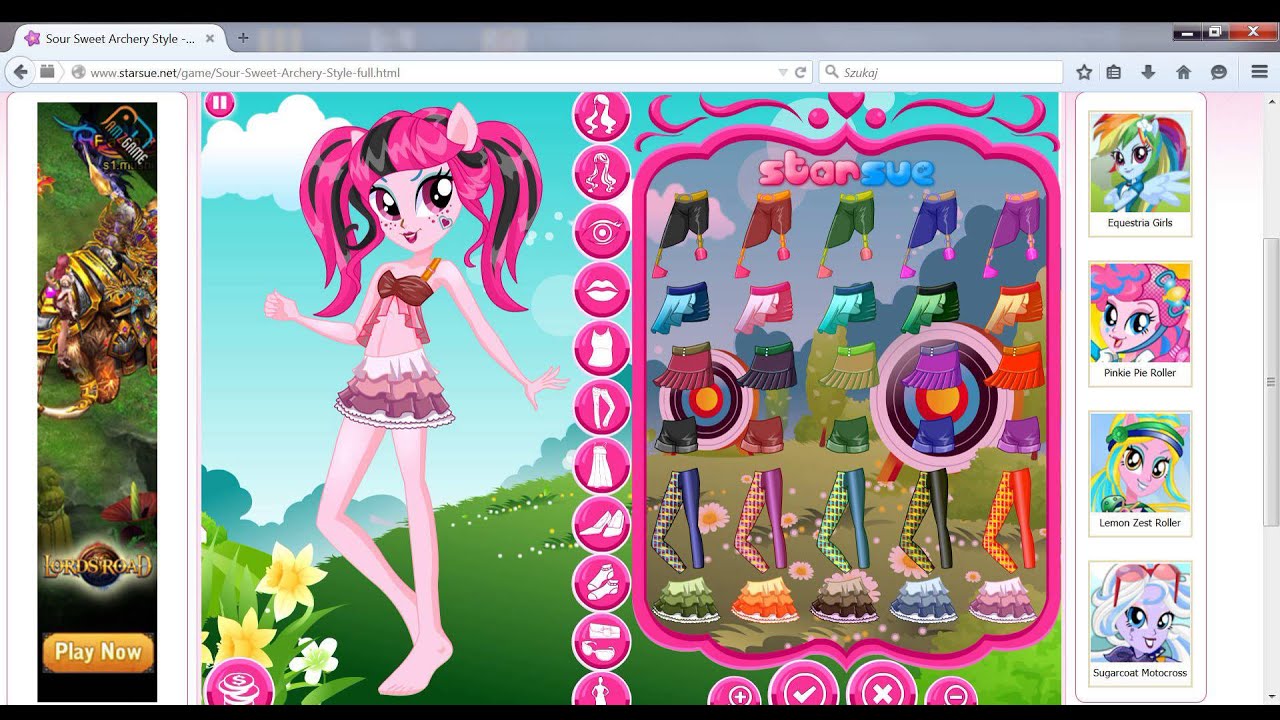
Task: Put on the black checkered leggings
Action: click(925, 519)
